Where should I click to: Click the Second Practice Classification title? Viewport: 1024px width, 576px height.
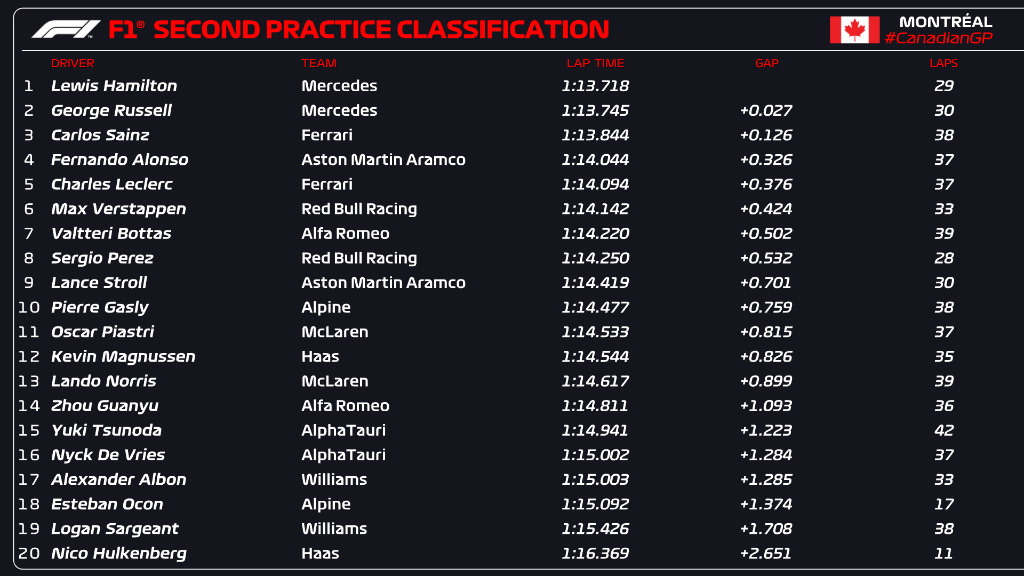[380, 30]
